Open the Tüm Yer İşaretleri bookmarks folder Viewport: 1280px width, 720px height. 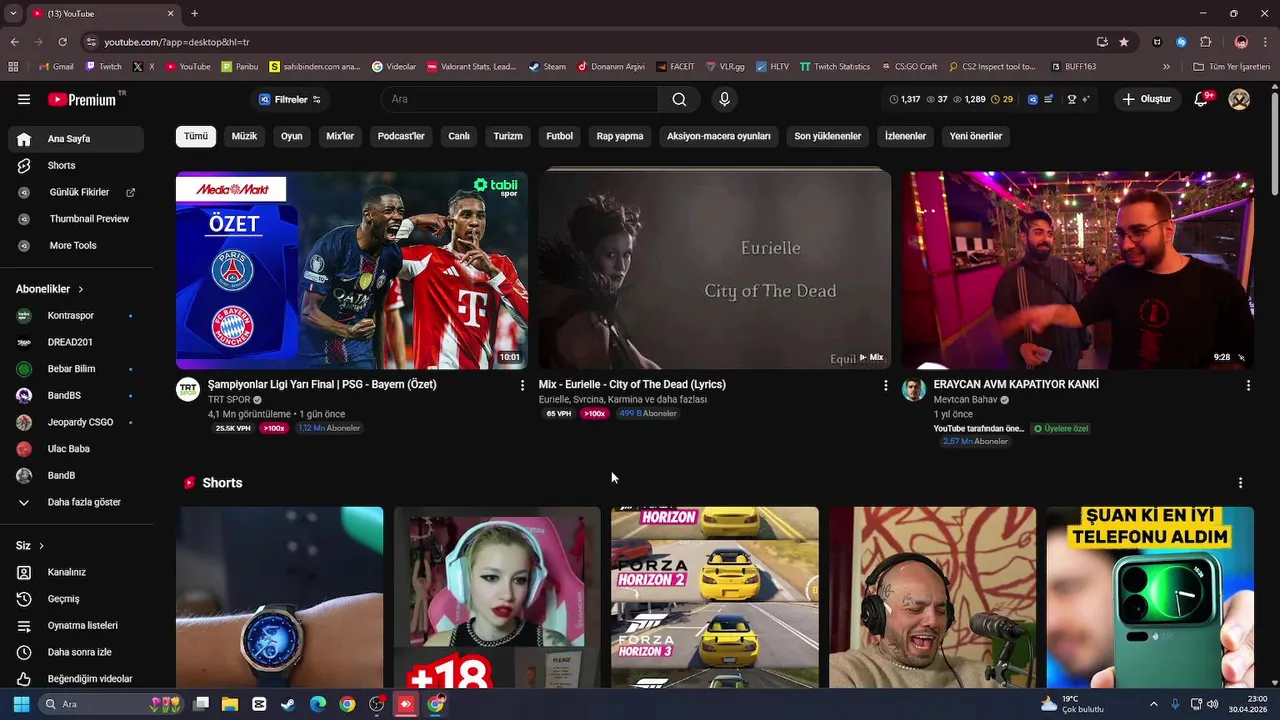point(1231,67)
